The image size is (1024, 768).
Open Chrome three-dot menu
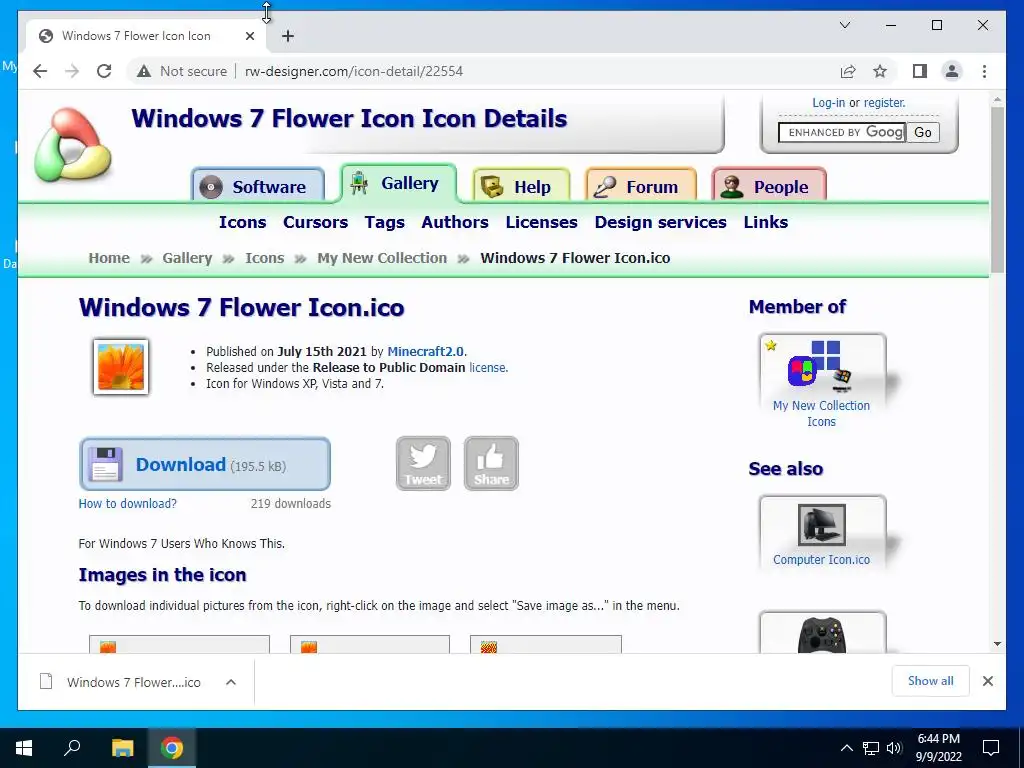(x=984, y=71)
